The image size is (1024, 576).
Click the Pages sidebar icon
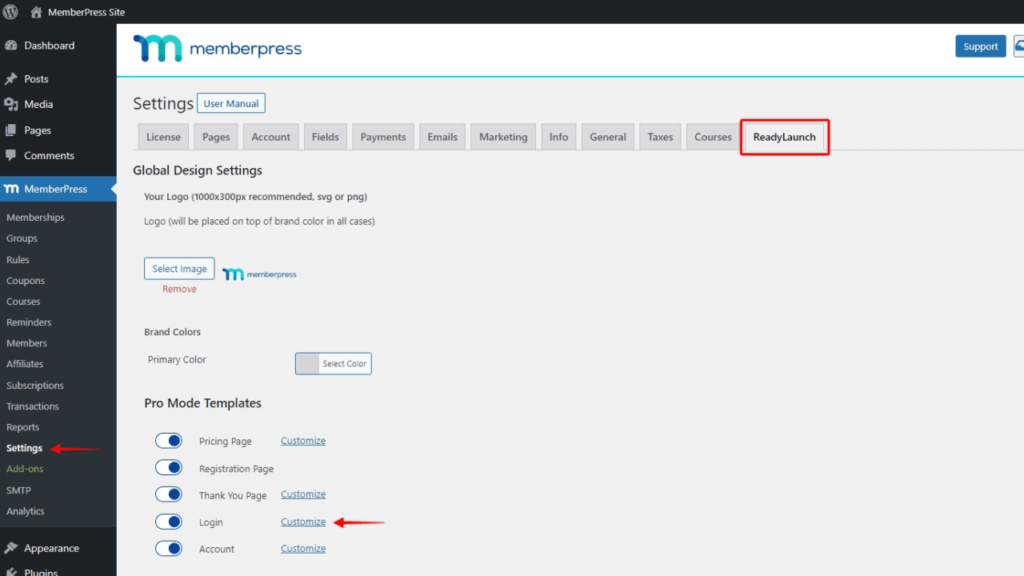click(12, 130)
